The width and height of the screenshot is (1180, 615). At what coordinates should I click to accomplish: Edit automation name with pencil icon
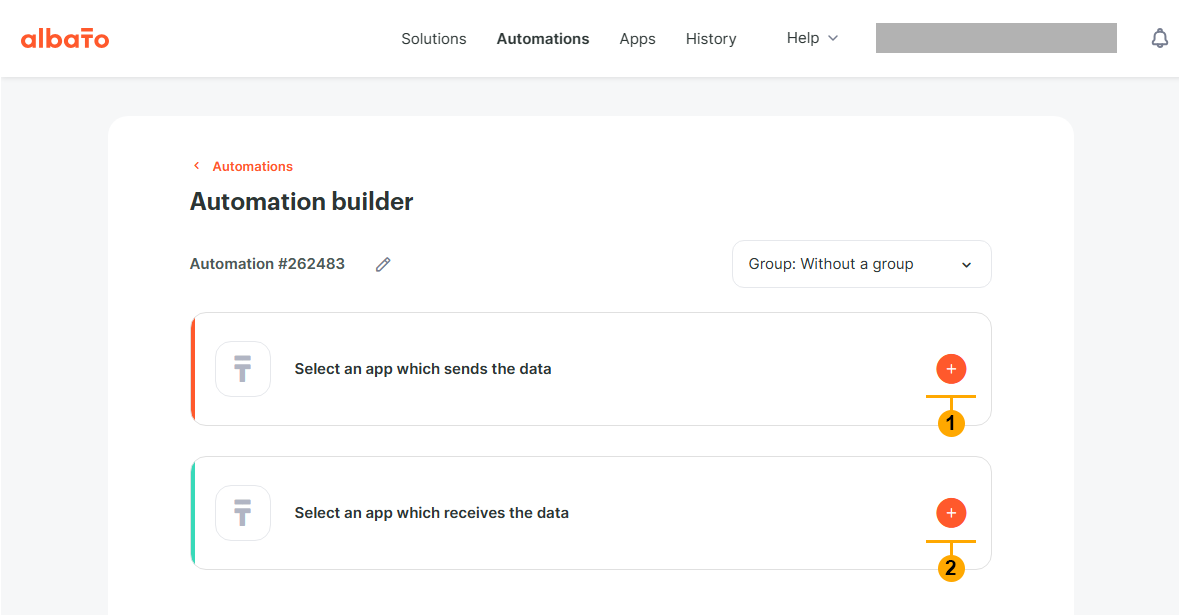(x=383, y=264)
